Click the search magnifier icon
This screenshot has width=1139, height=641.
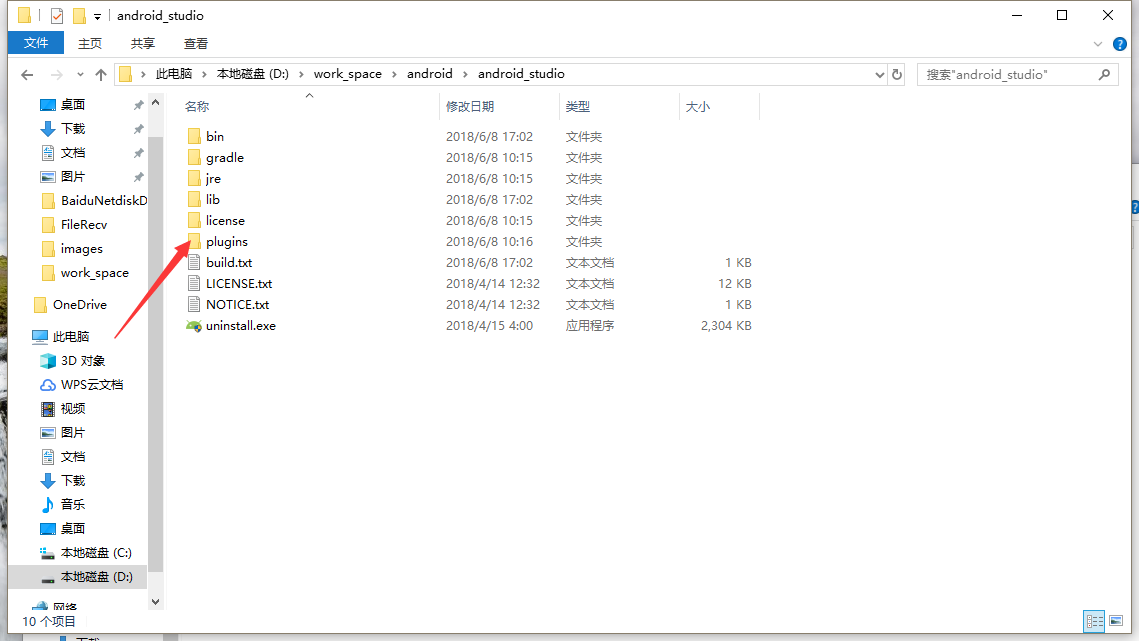1104,74
